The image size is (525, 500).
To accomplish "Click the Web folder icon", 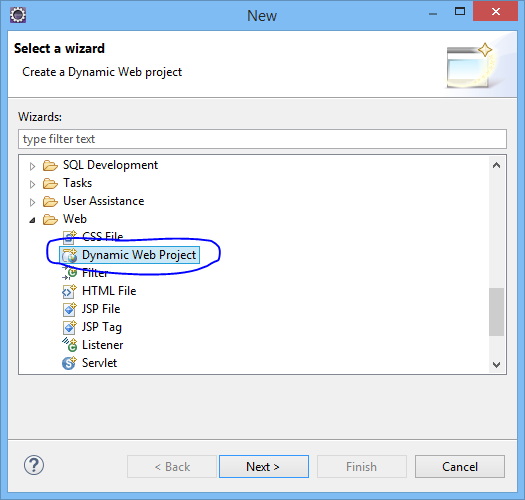I will (x=50, y=219).
